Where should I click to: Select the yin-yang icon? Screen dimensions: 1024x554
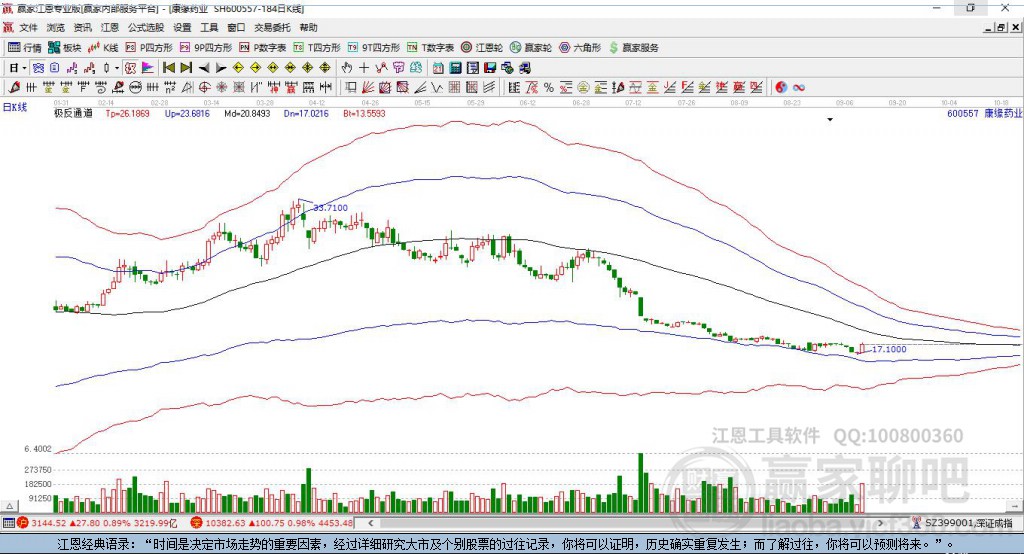(x=781, y=88)
